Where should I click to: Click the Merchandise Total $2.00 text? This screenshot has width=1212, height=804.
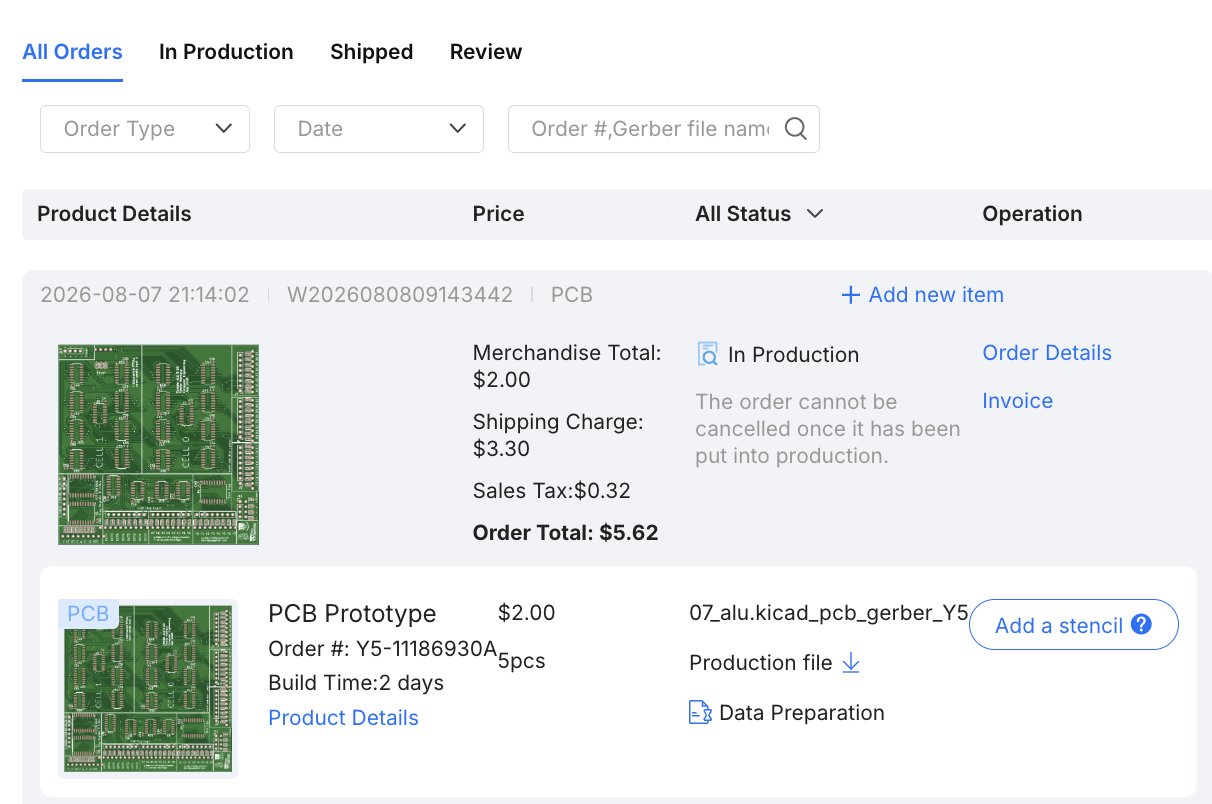click(x=567, y=366)
